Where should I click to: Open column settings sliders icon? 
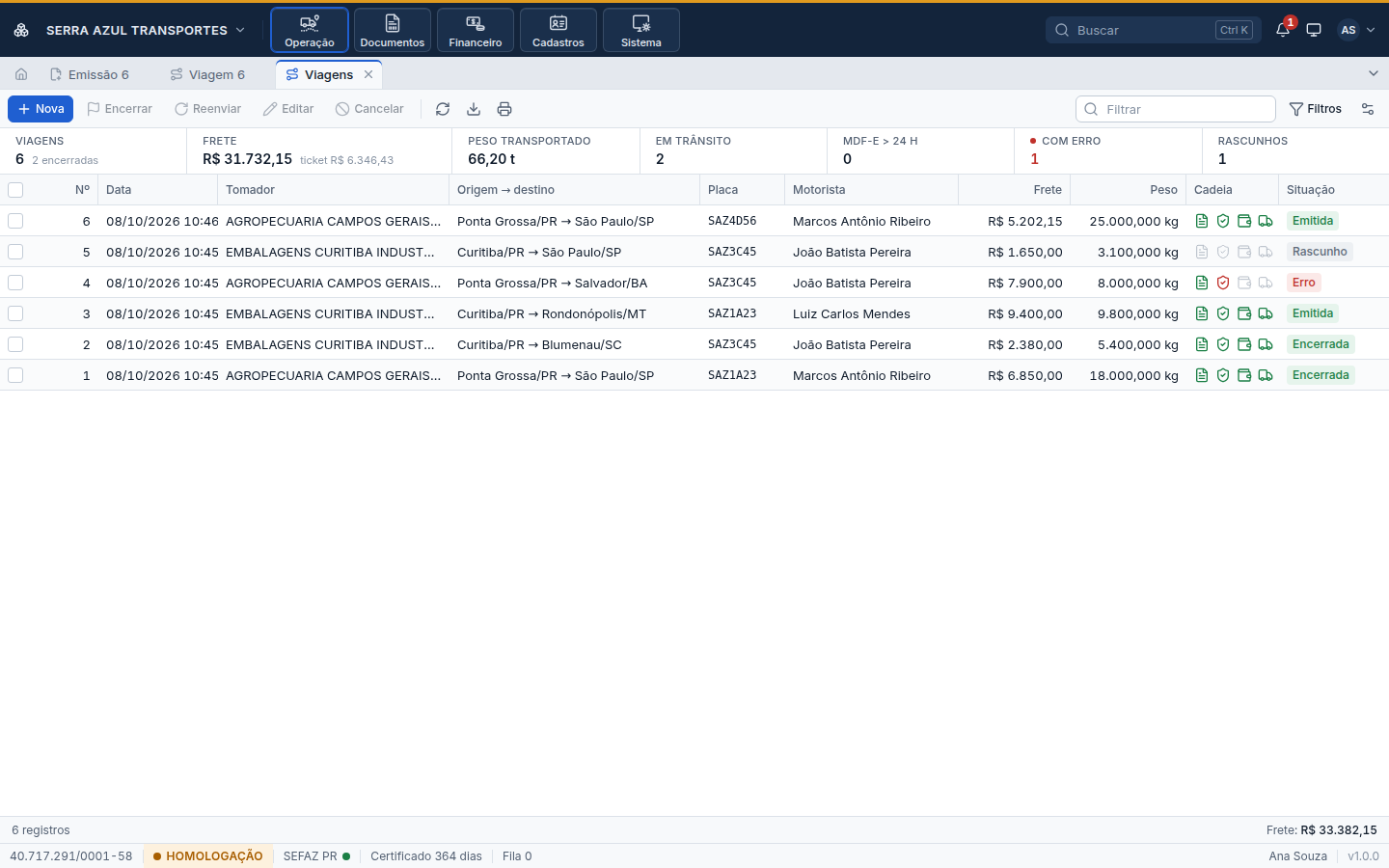click(1368, 109)
